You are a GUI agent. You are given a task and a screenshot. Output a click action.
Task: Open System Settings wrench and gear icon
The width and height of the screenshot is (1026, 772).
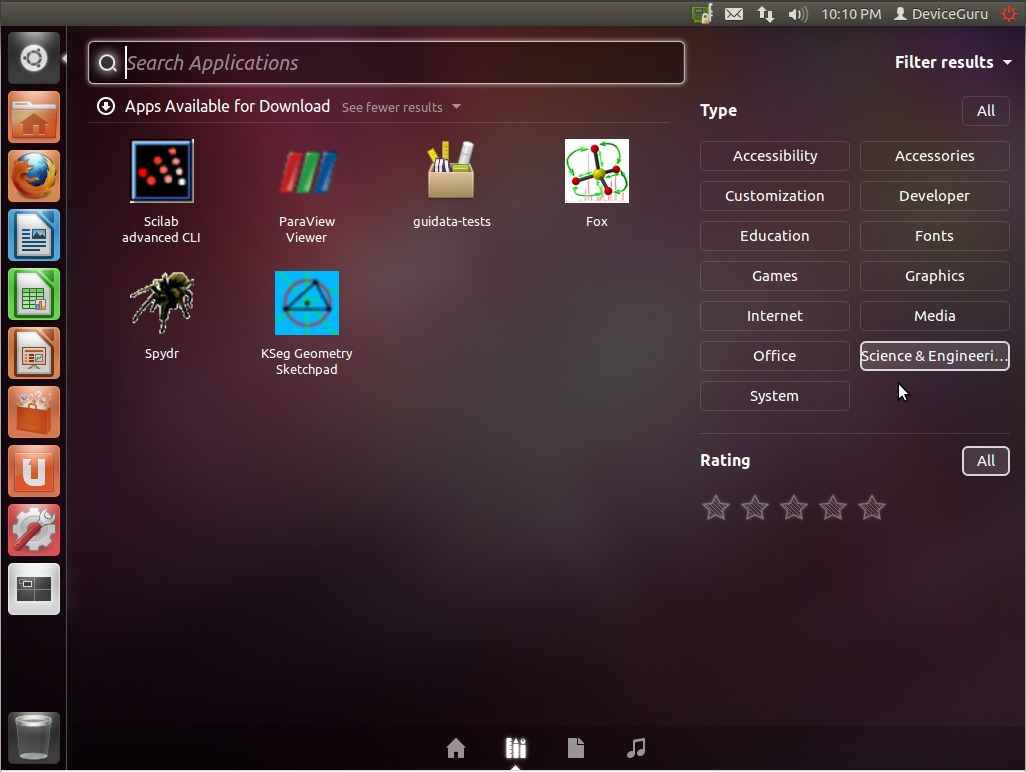(34, 530)
